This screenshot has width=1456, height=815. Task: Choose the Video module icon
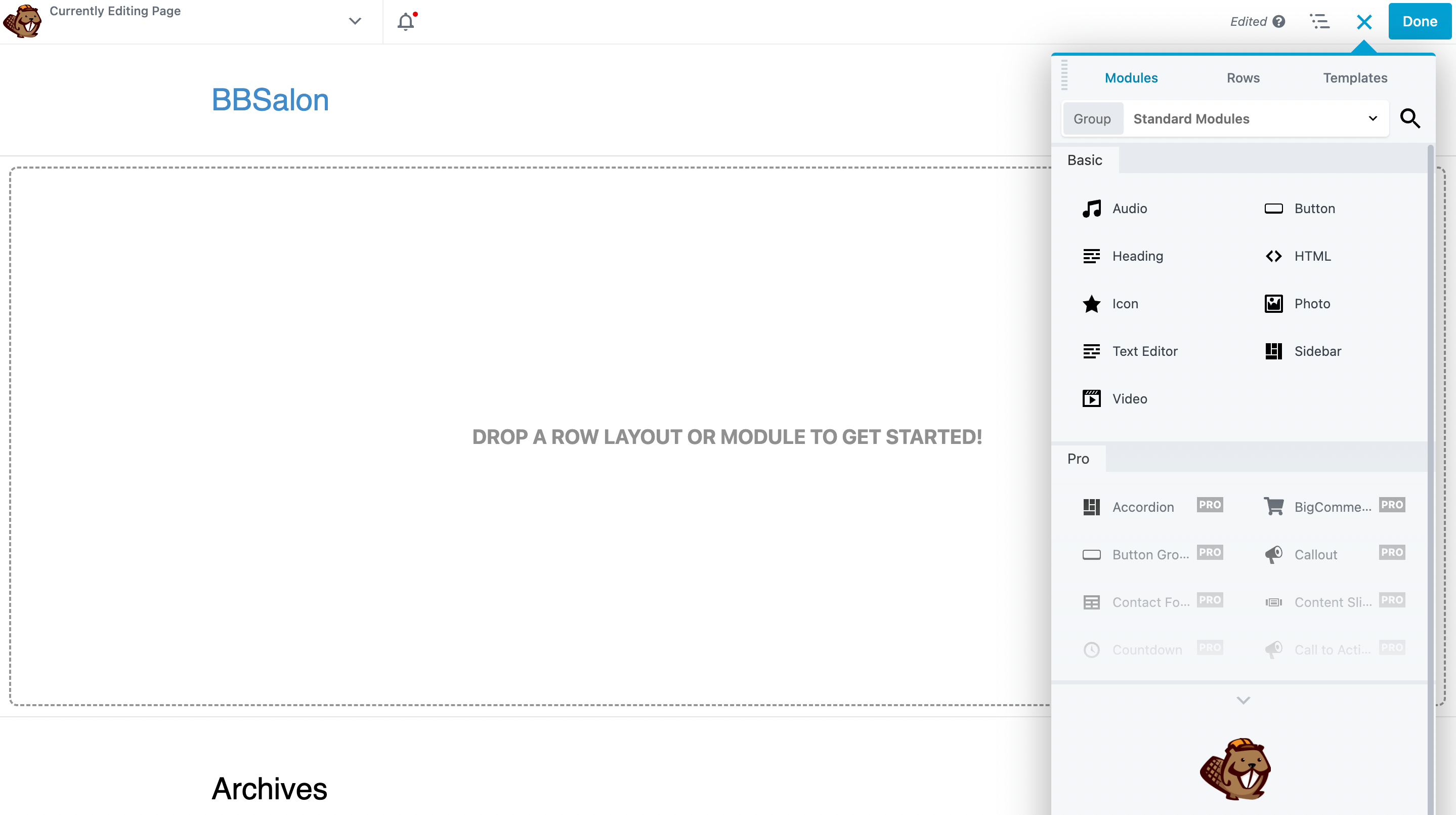tap(1091, 399)
